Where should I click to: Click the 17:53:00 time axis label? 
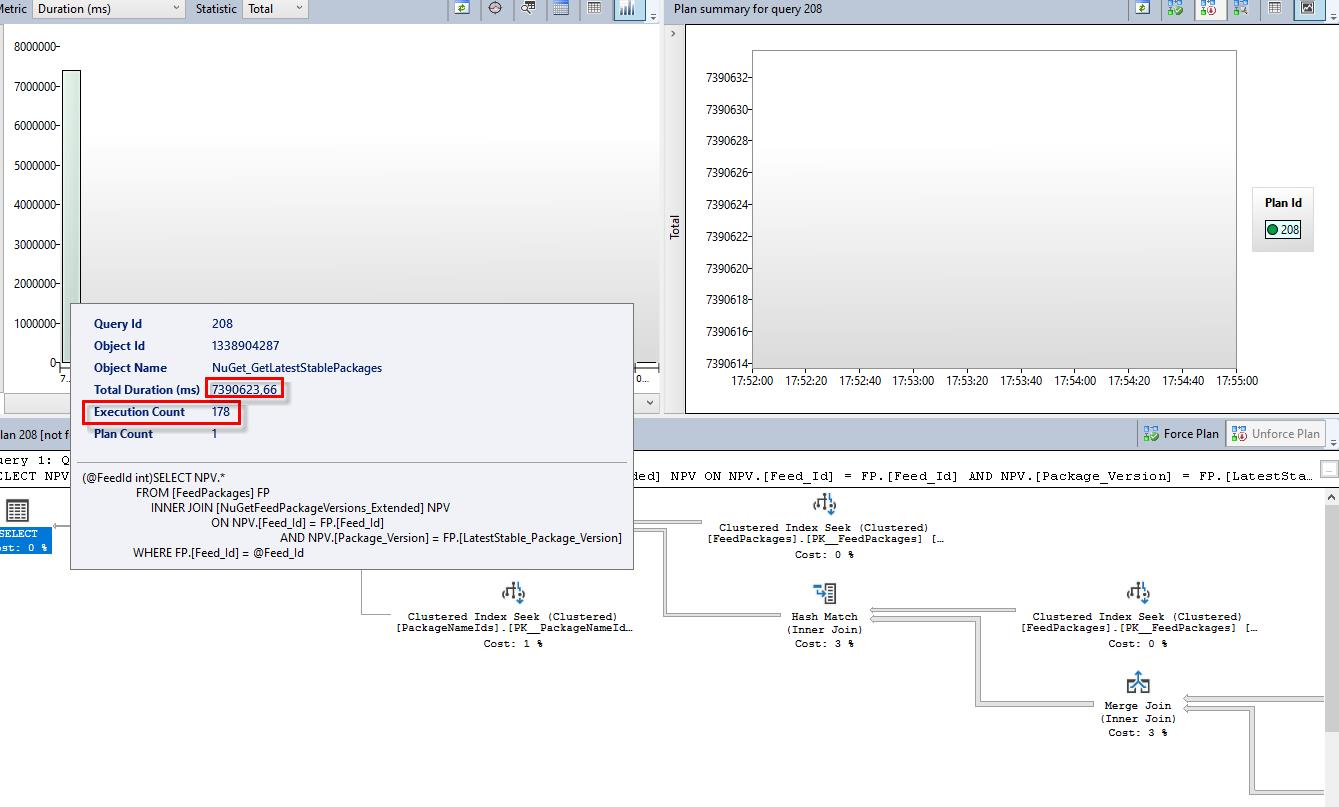click(x=913, y=381)
